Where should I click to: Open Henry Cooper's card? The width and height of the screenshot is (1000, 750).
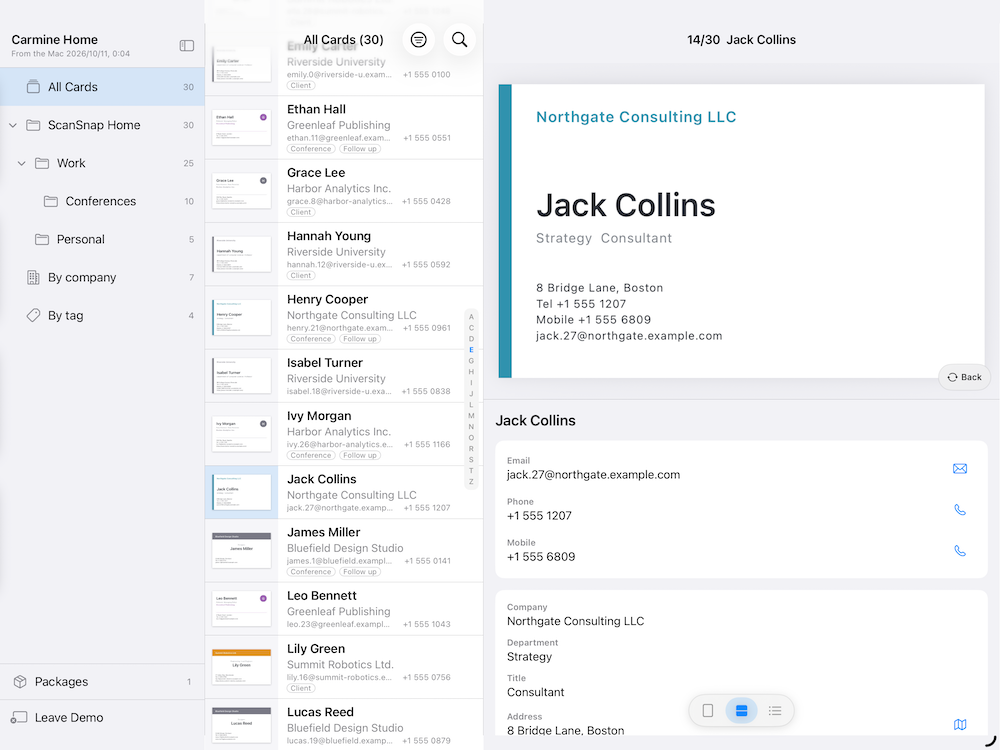click(344, 318)
